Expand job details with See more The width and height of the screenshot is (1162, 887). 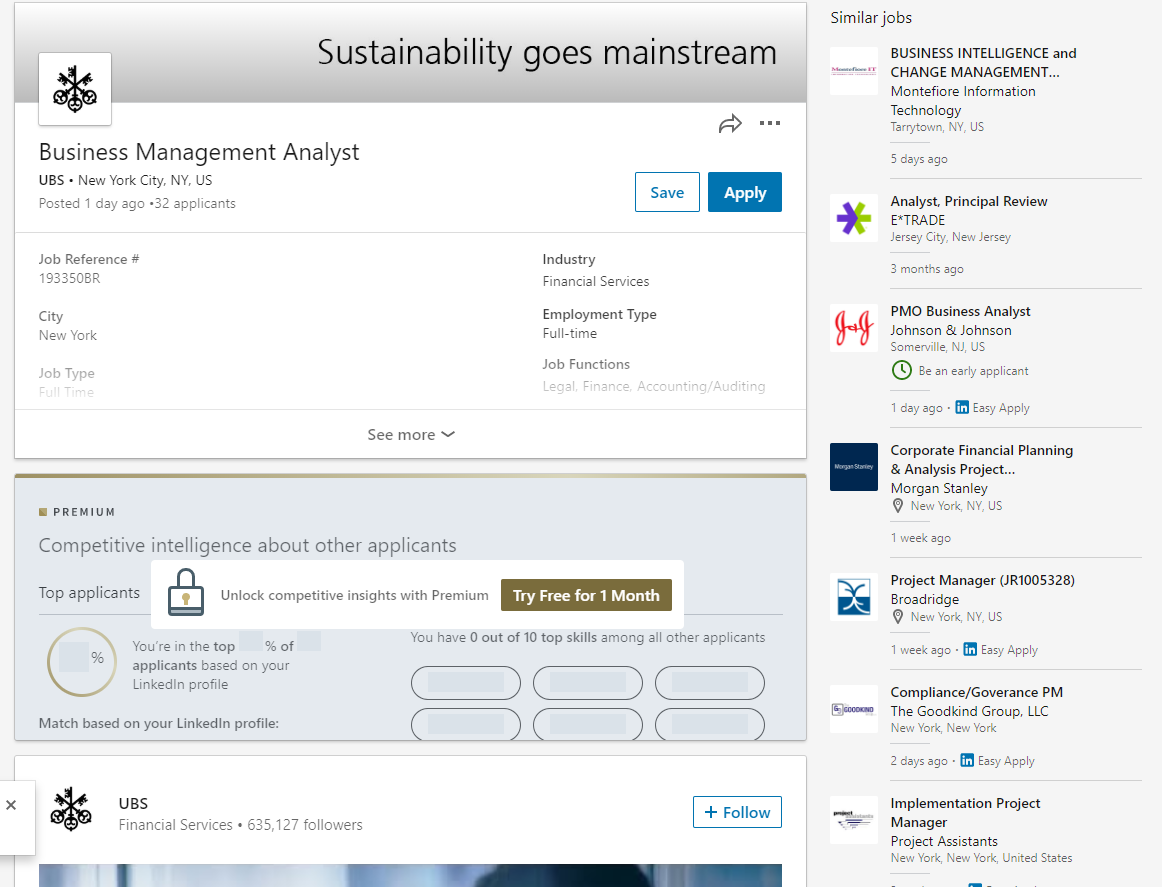[x=410, y=435]
